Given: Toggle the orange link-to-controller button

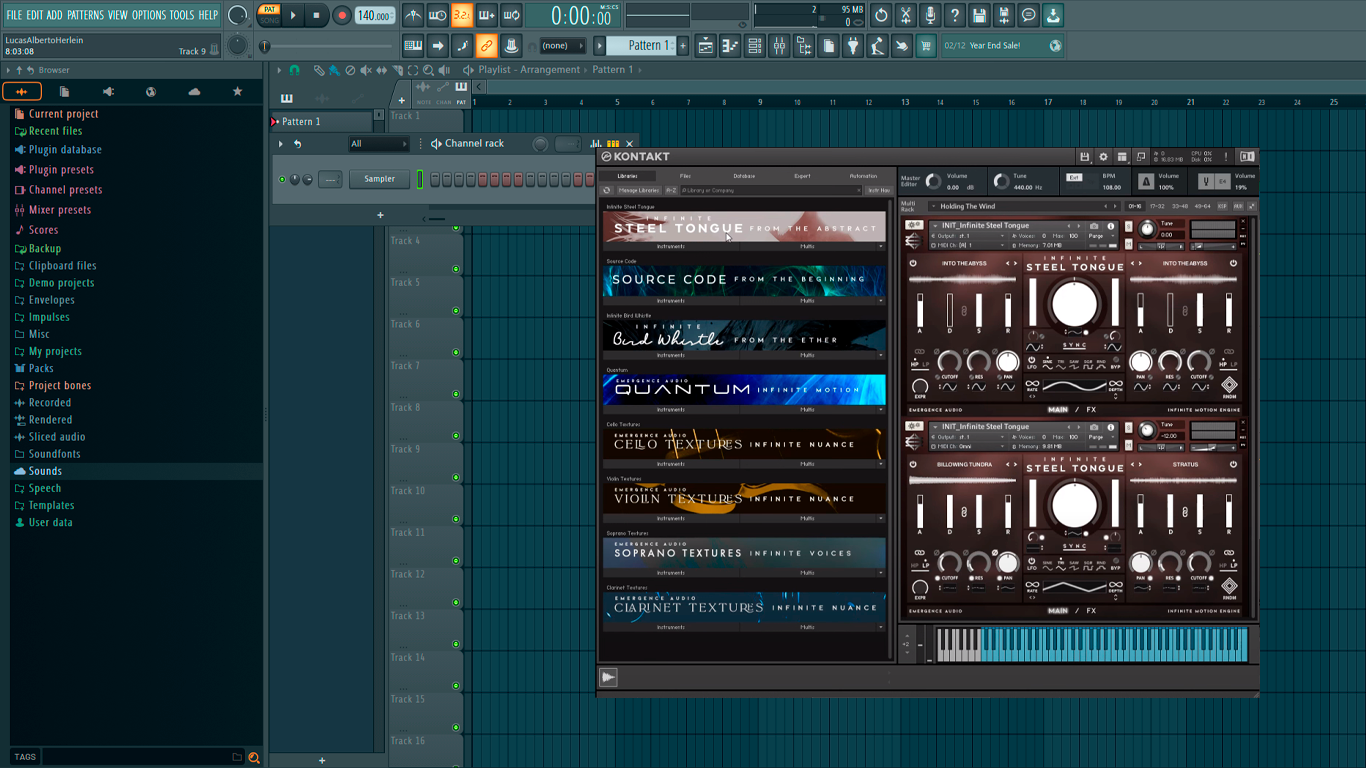Looking at the screenshot, I should [486, 46].
